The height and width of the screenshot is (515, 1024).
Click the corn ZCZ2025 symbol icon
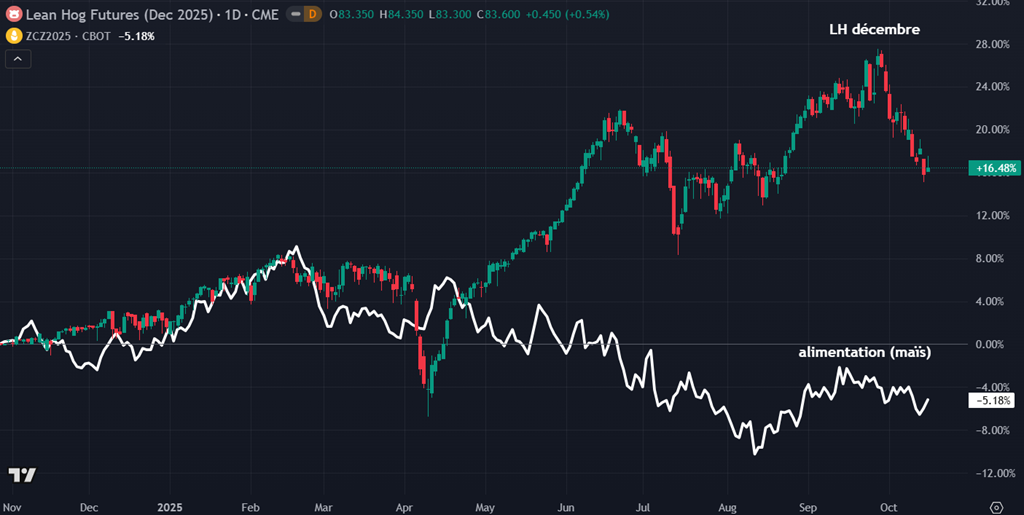(14, 36)
